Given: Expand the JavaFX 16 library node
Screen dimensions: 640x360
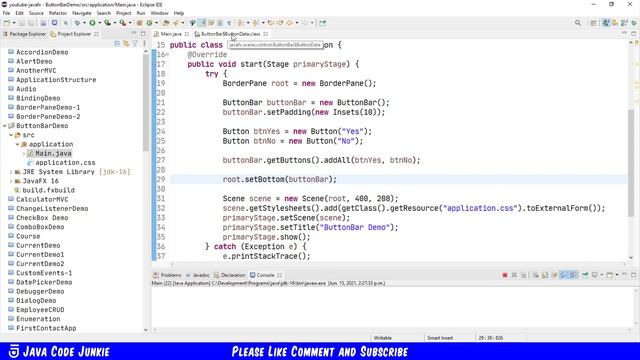Looking at the screenshot, I should [11, 181].
